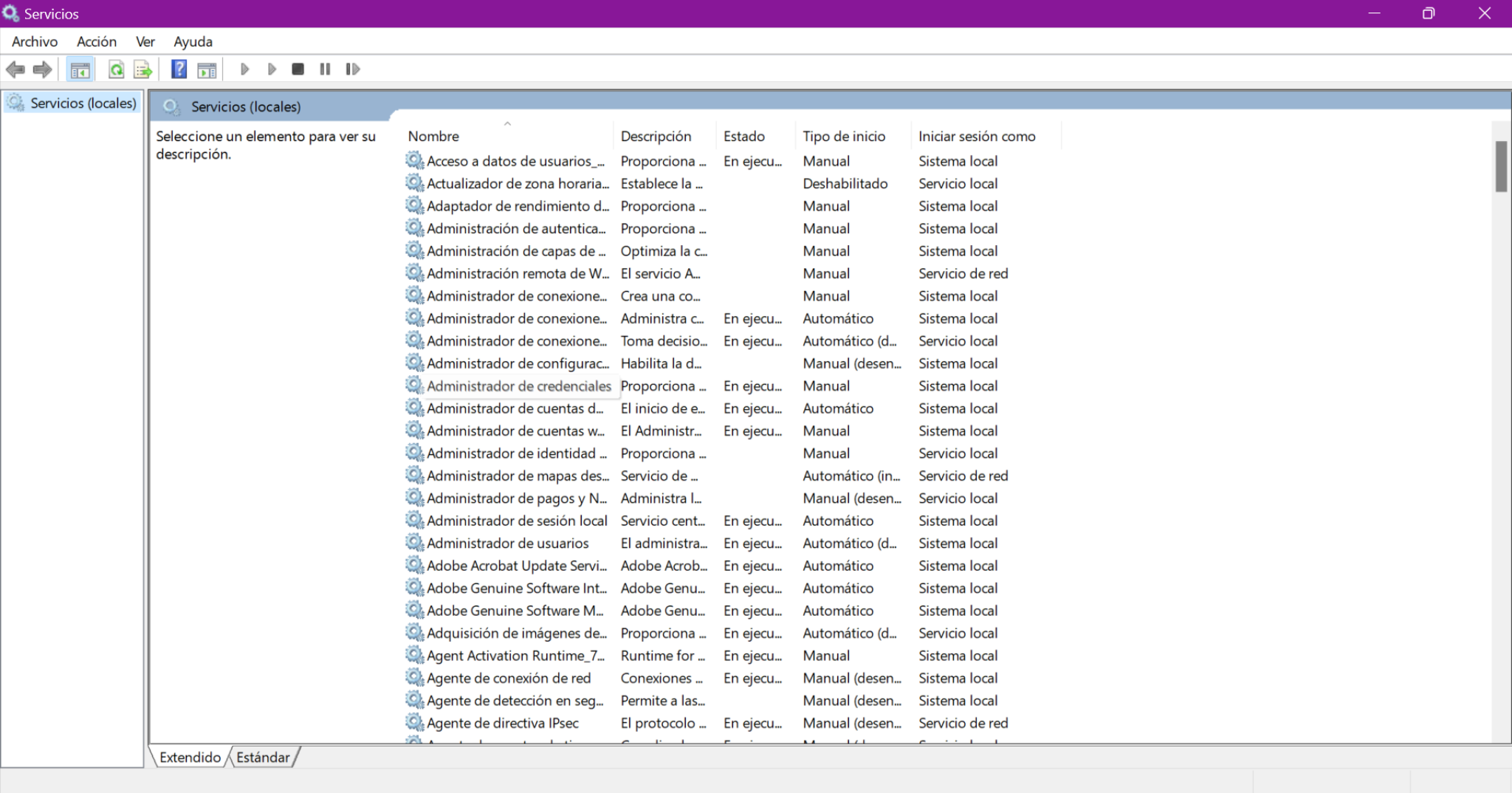
Task: Select Administración remota de W... service
Action: [x=518, y=273]
